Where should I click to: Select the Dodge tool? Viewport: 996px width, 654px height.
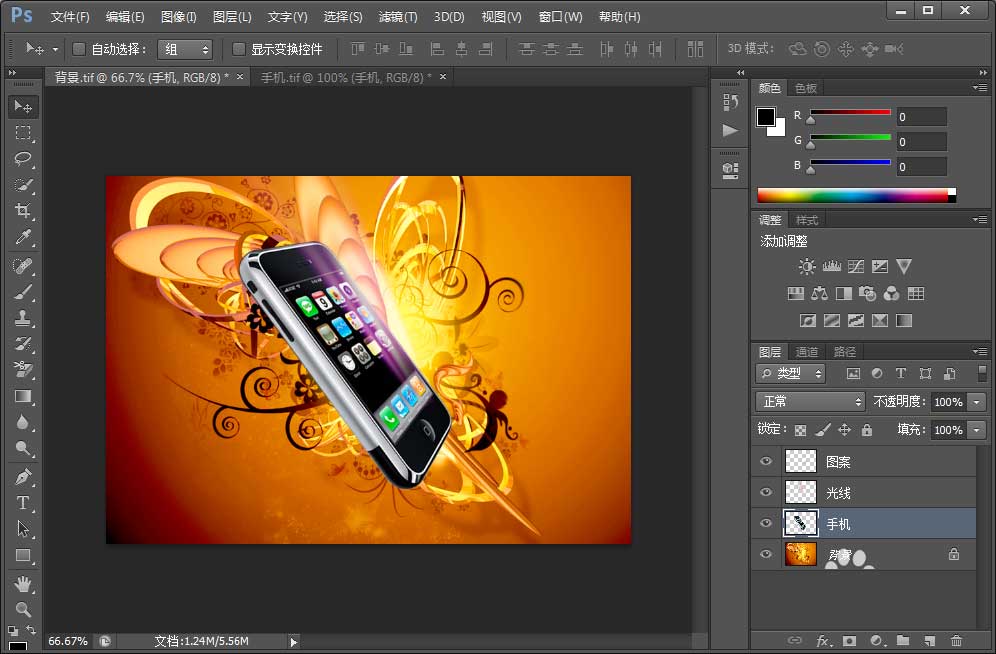click(x=24, y=448)
